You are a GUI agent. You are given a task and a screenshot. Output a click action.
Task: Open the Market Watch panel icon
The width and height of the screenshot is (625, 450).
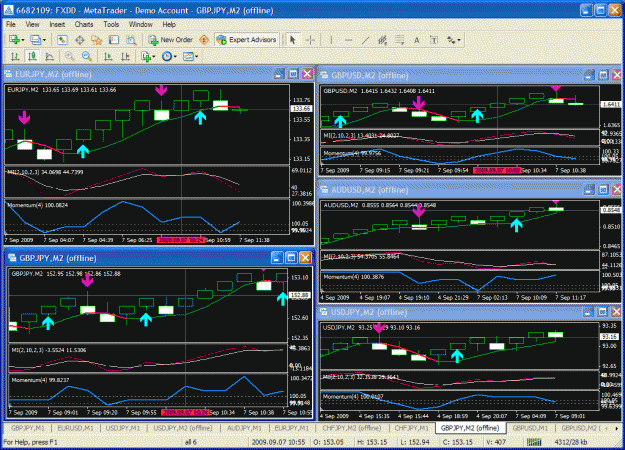pyautogui.click(x=62, y=40)
